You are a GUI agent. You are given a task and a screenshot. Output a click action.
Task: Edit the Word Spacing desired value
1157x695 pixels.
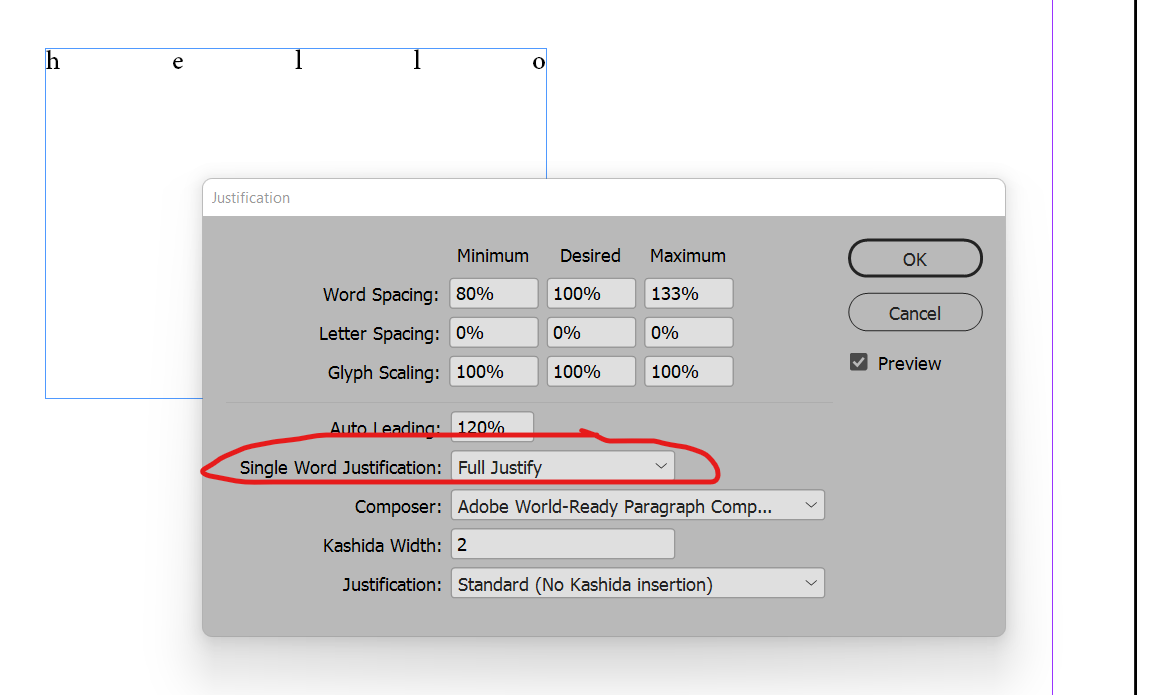591,294
